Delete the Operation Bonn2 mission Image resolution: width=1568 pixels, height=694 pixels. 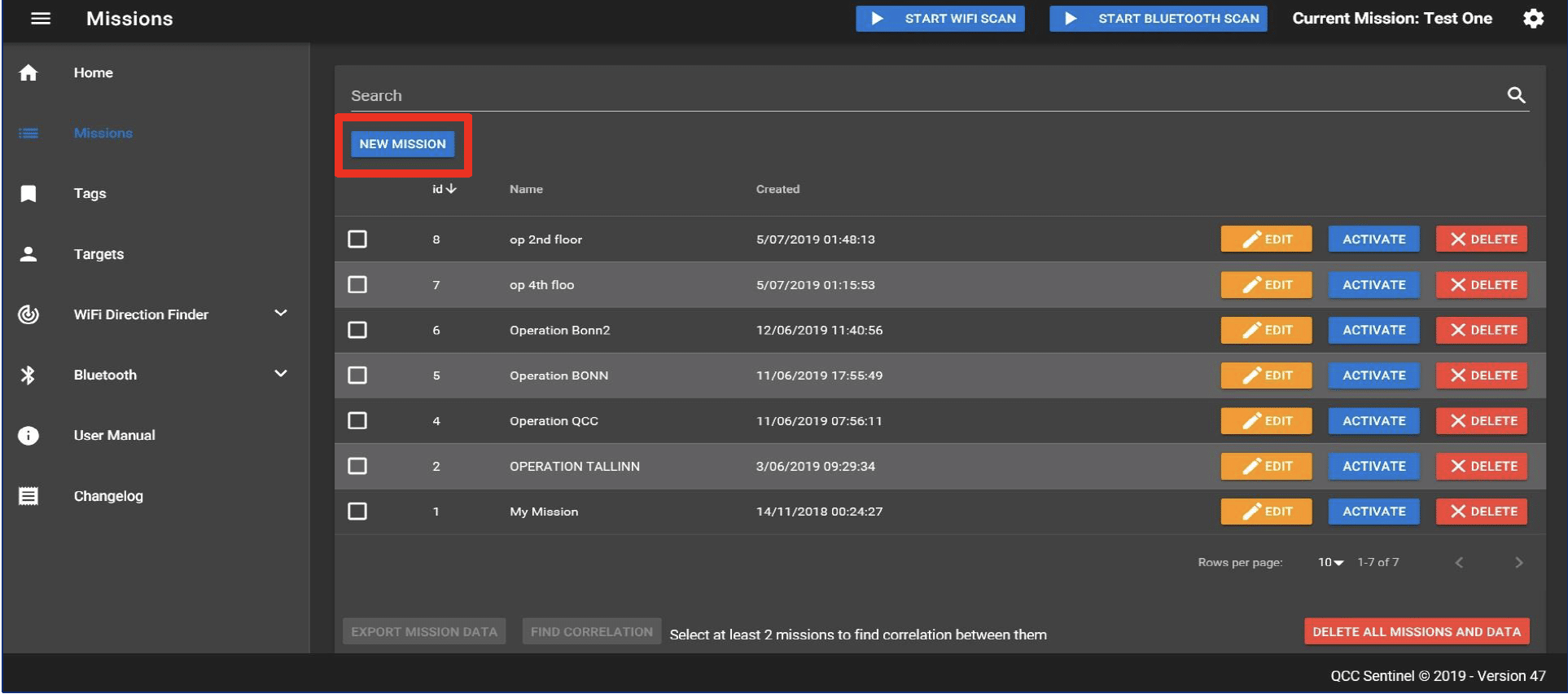1482,330
